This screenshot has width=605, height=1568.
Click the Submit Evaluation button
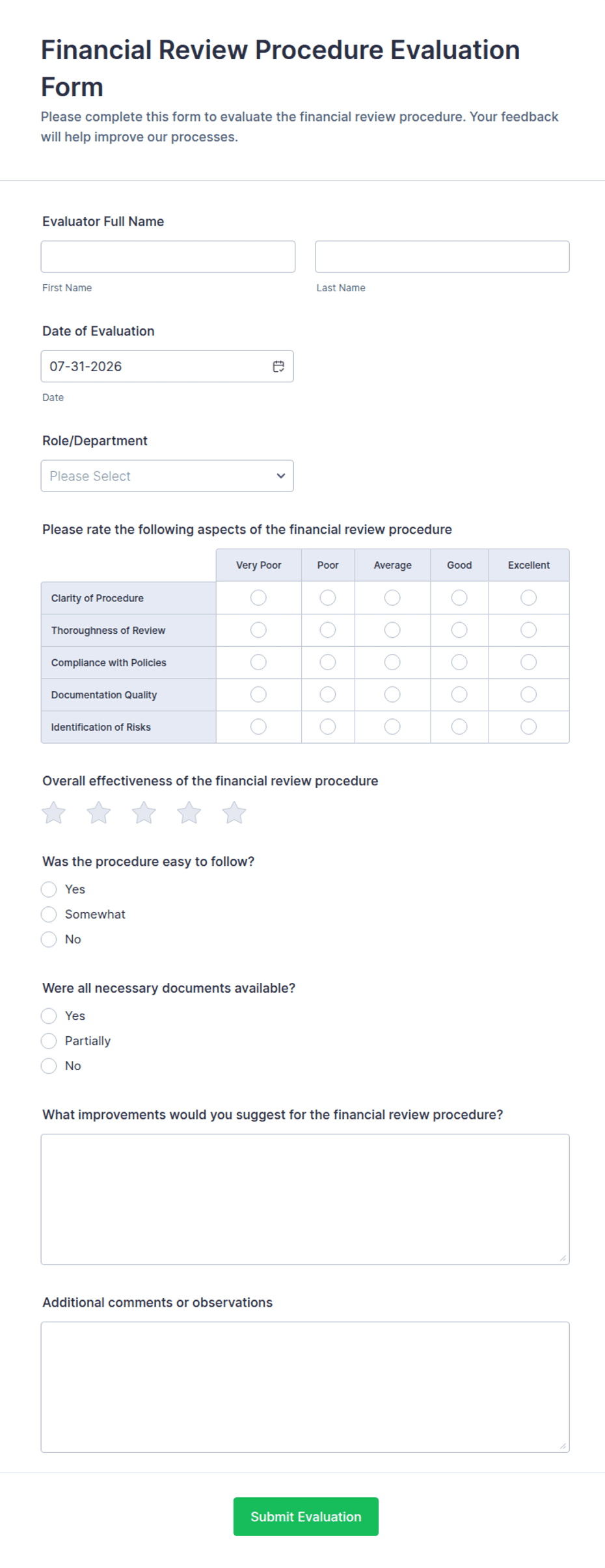click(x=306, y=1517)
